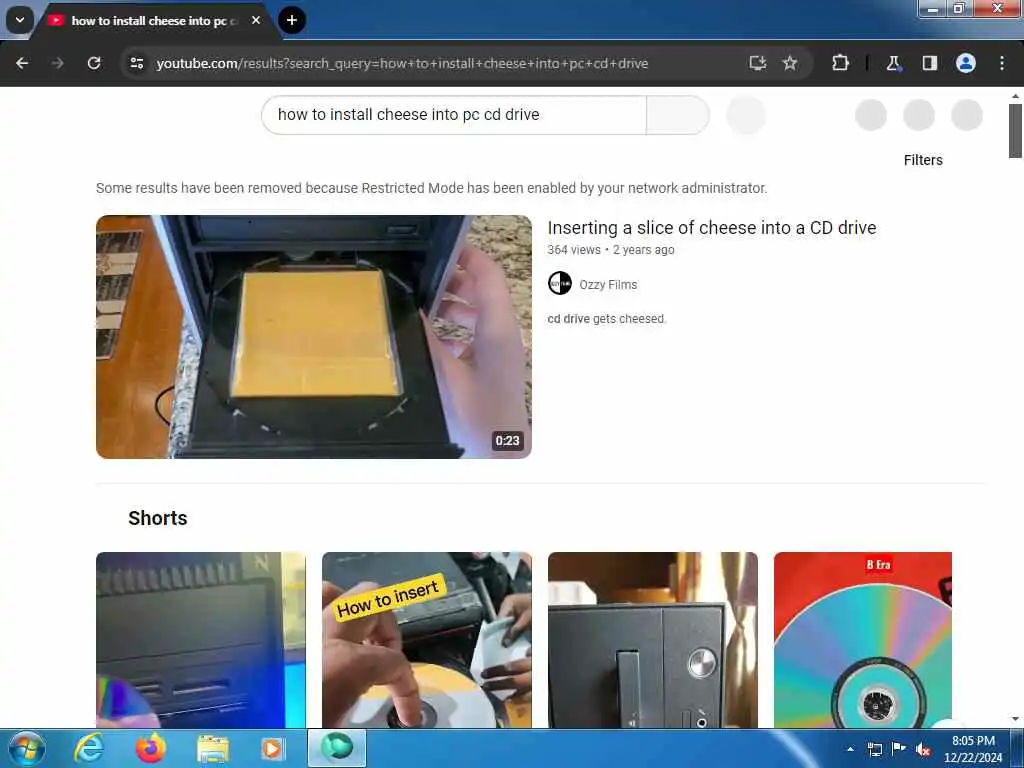Open Windows Explorer folder from taskbar
This screenshot has height=768, width=1024.
(213, 748)
